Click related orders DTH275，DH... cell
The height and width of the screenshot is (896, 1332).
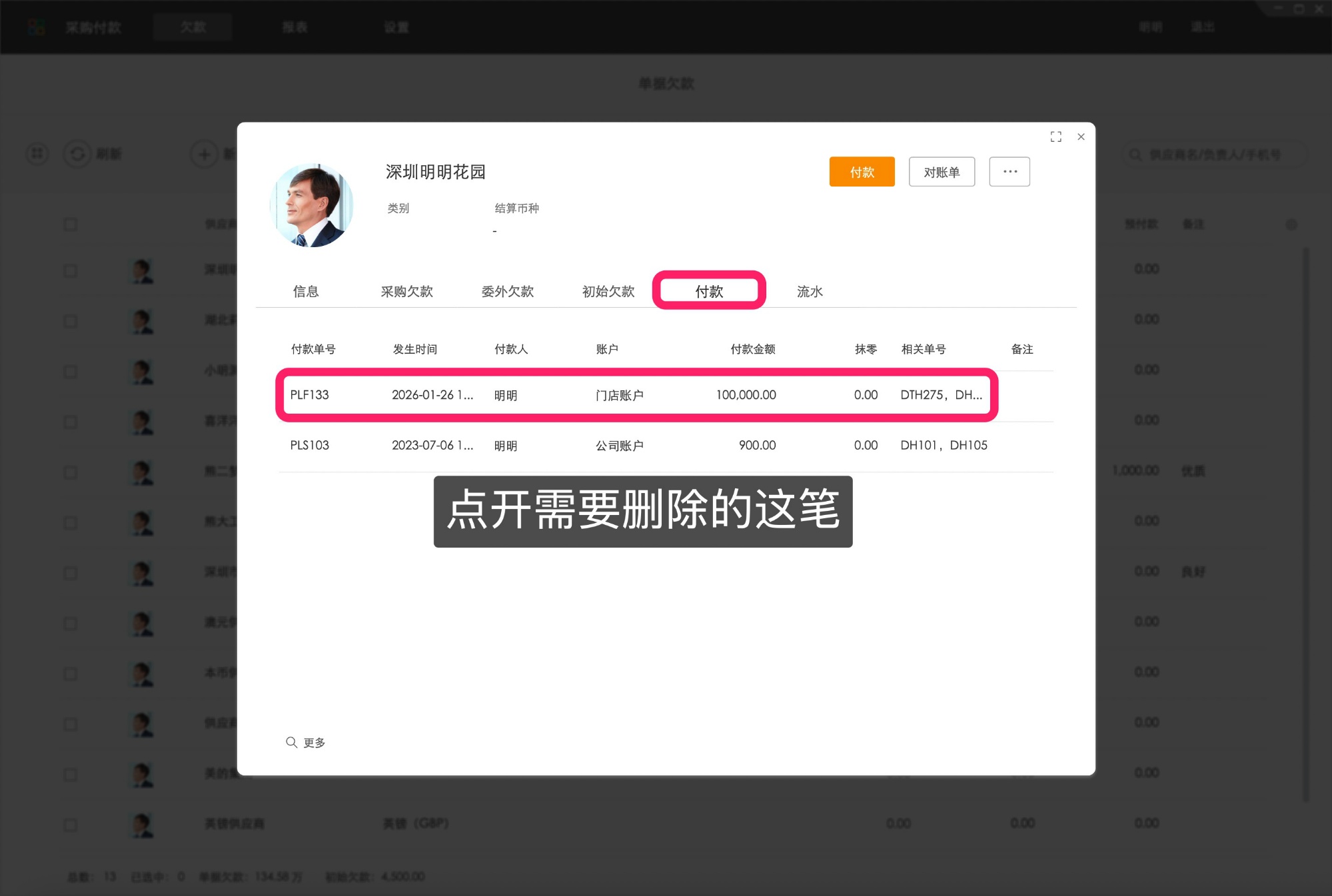coord(941,394)
